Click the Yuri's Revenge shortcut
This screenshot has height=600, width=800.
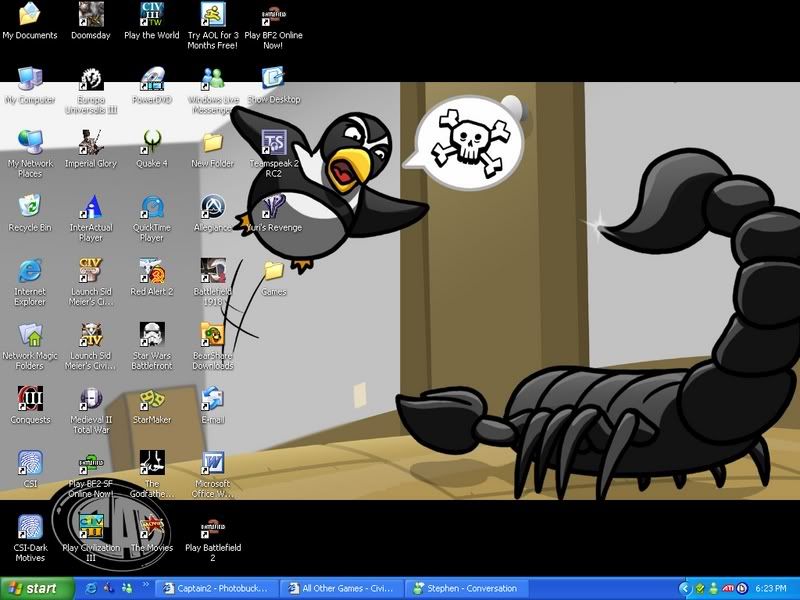[x=273, y=213]
